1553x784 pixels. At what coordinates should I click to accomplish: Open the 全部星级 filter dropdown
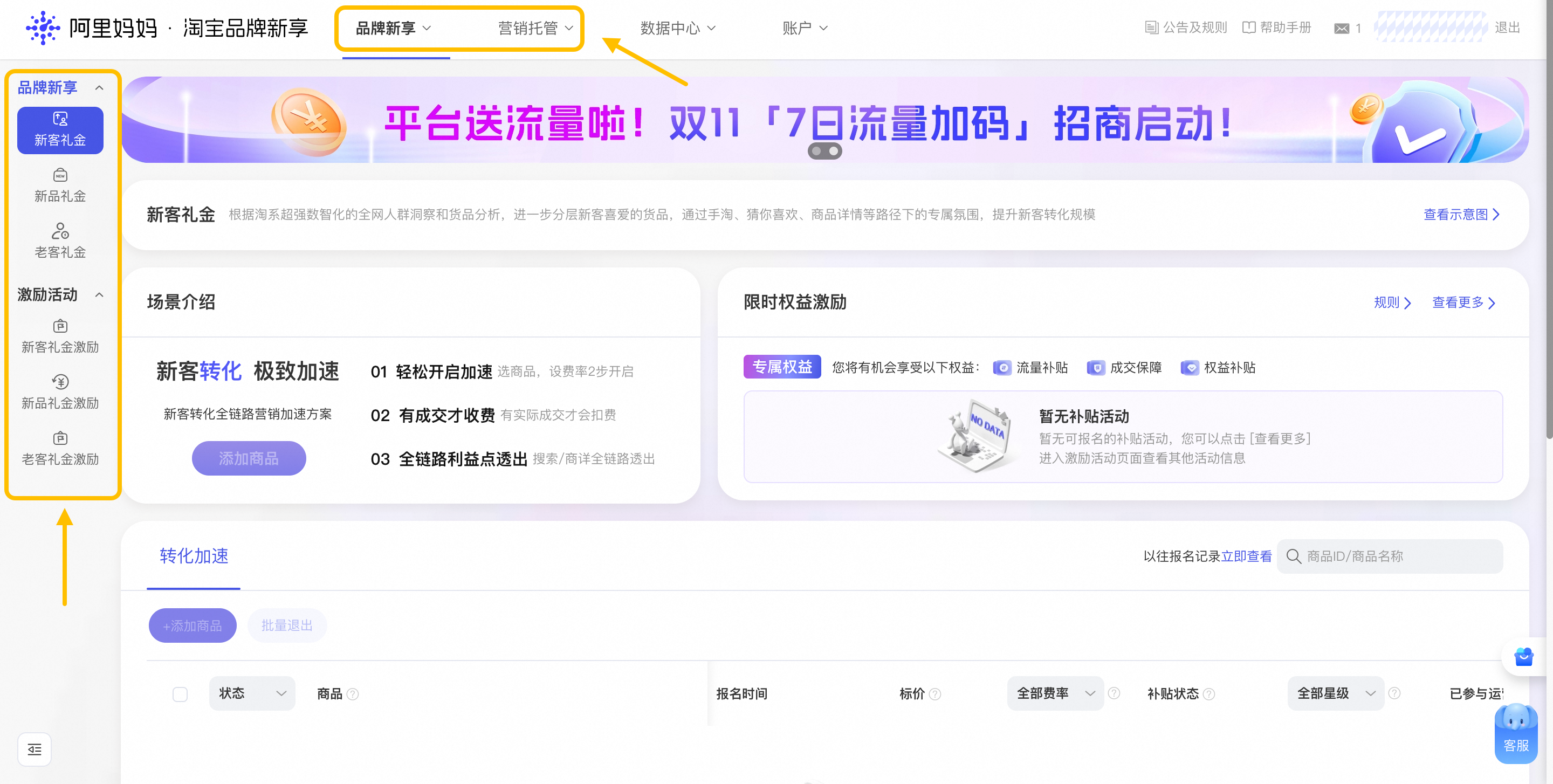(1336, 693)
